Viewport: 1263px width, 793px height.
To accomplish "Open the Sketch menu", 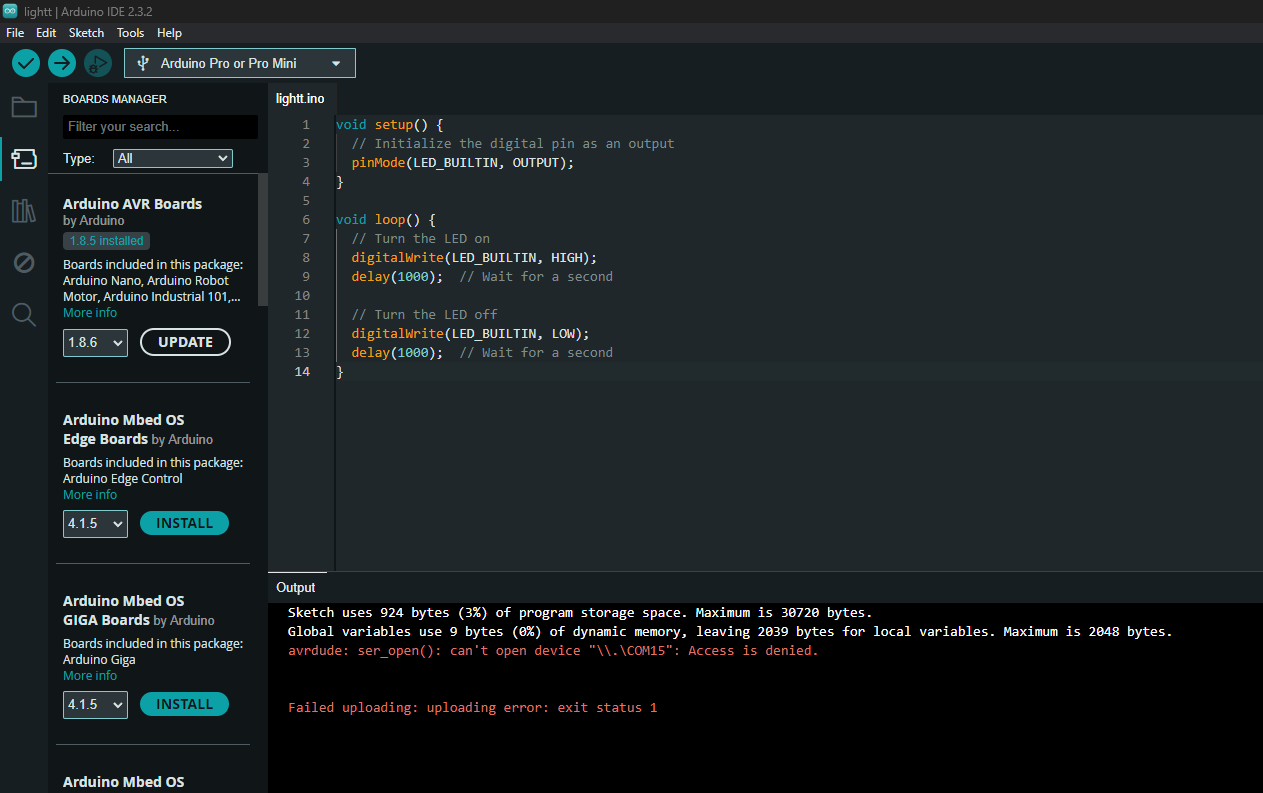I will [86, 32].
